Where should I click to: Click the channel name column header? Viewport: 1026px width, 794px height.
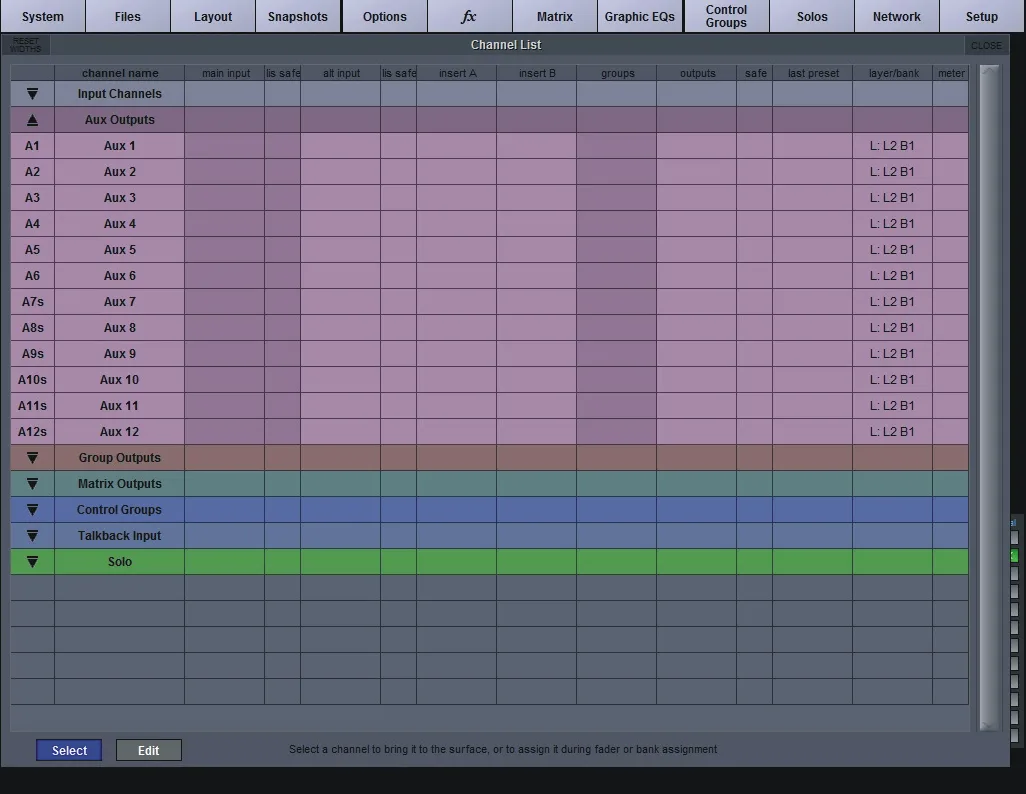coord(120,73)
